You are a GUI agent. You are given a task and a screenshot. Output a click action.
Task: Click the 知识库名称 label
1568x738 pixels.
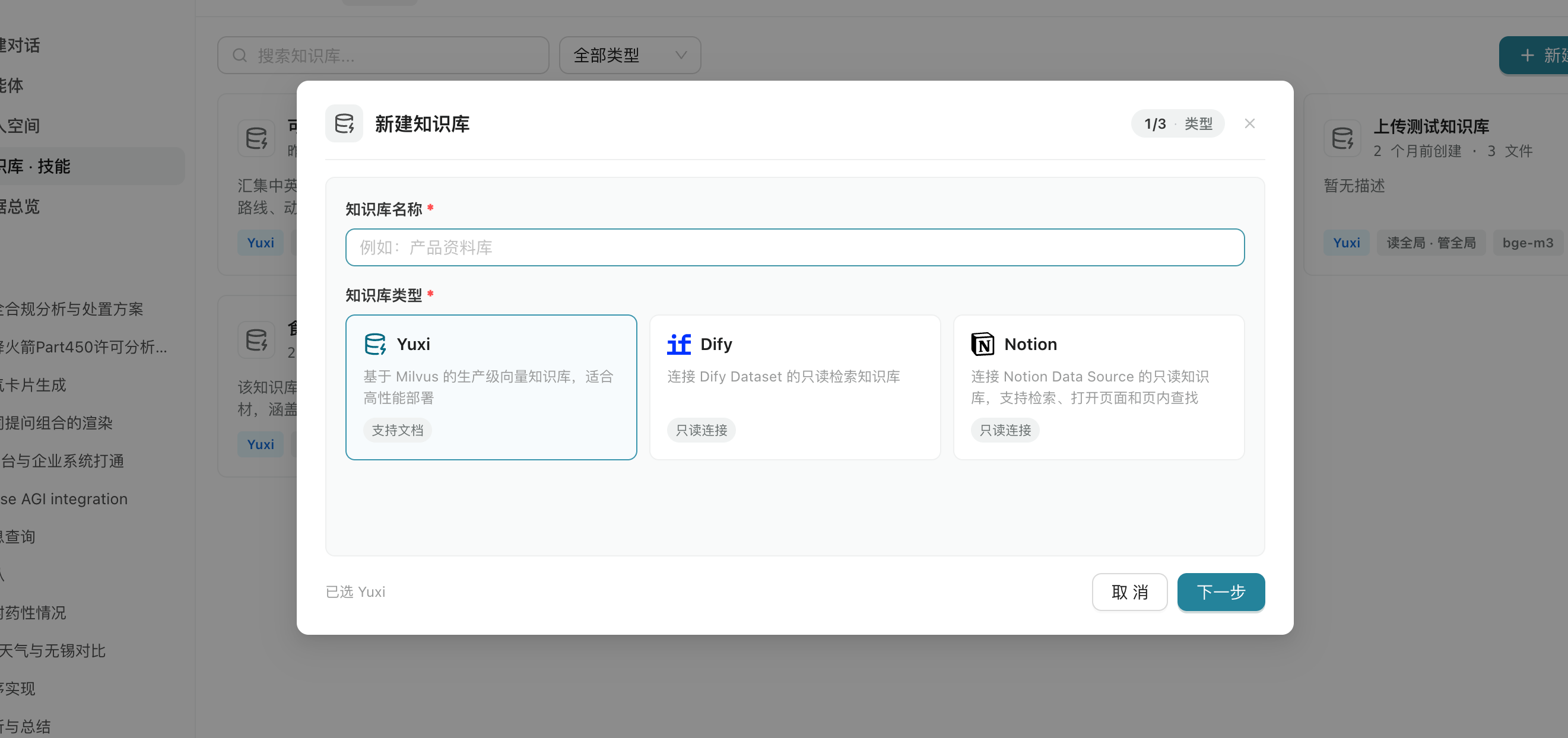[383, 209]
